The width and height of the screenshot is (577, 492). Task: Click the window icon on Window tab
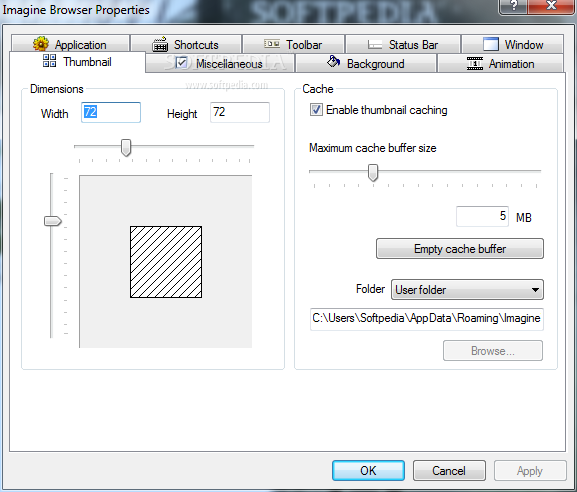[x=491, y=44]
